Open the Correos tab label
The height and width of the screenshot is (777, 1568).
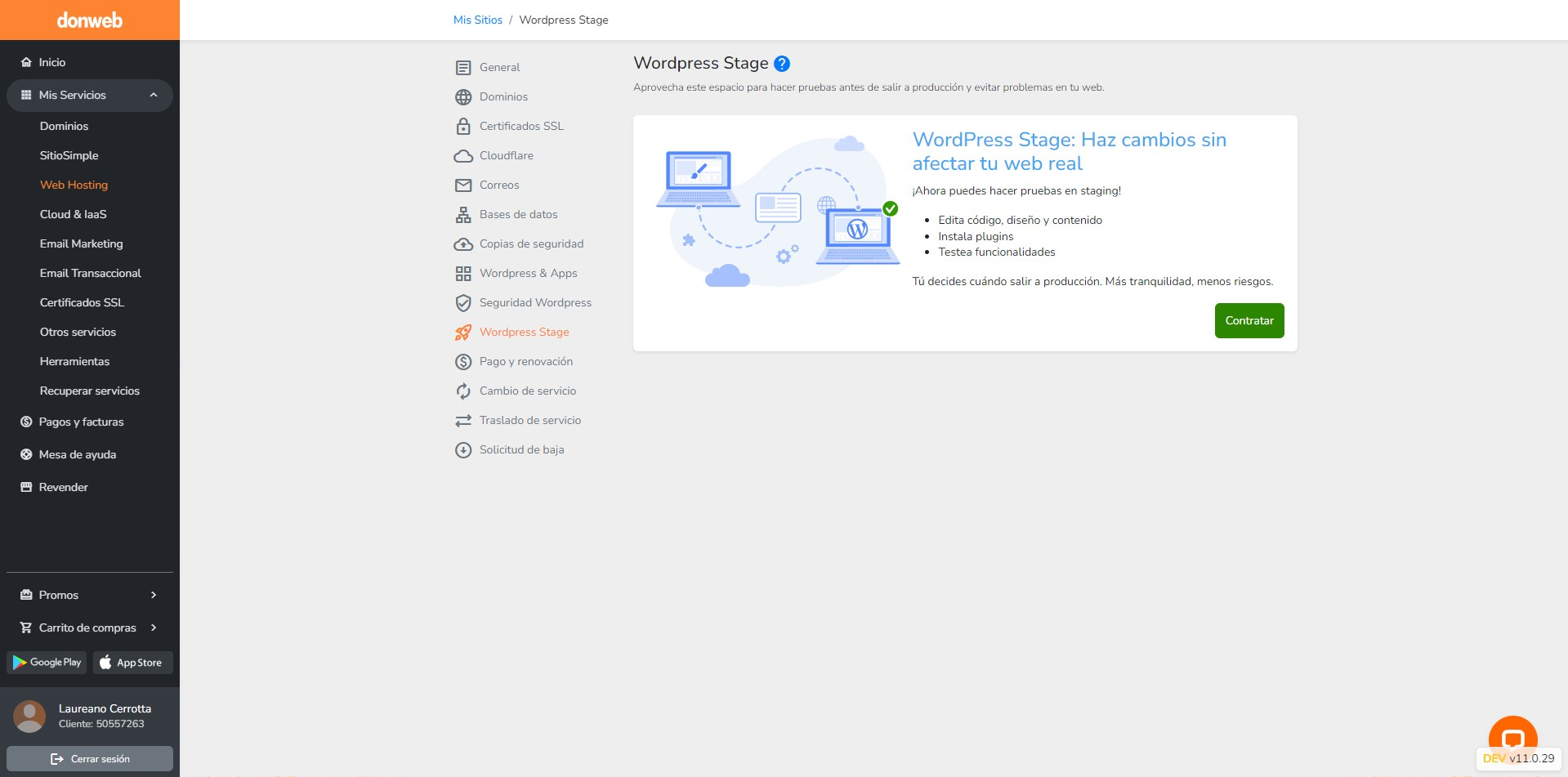pyautogui.click(x=499, y=185)
